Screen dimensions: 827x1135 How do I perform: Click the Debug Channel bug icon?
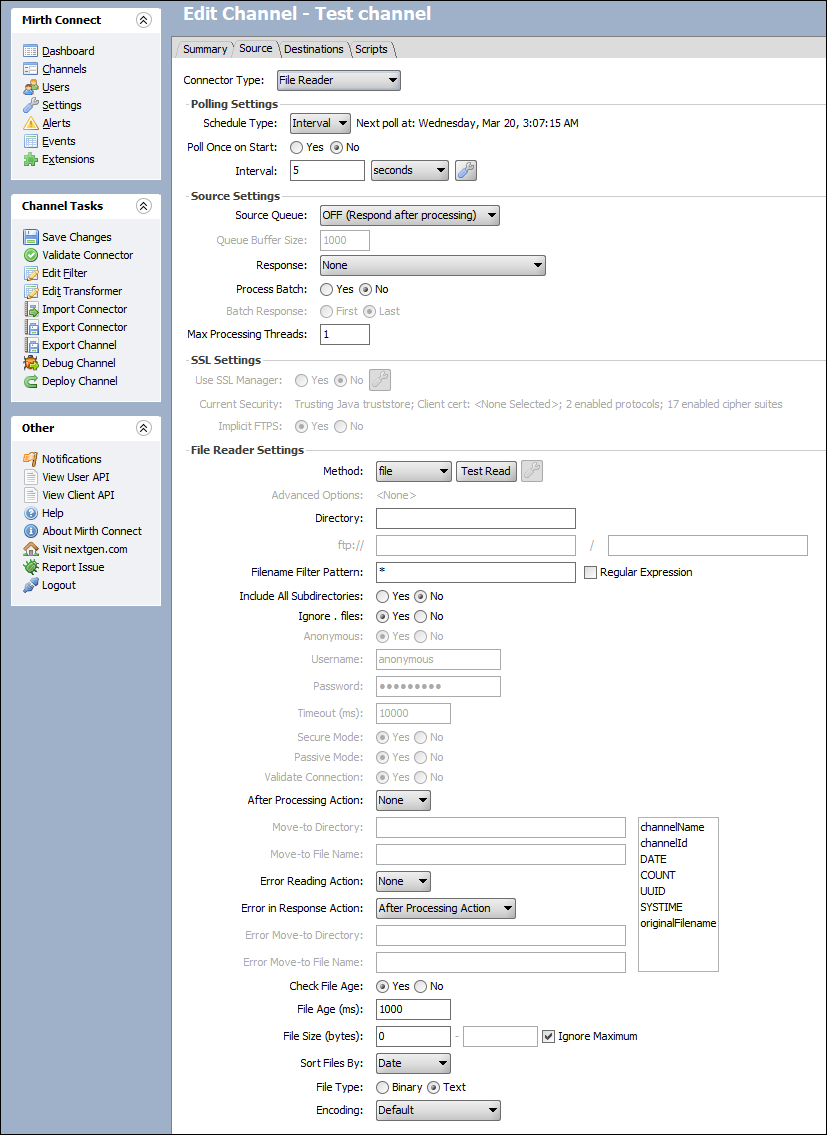click(x=30, y=363)
